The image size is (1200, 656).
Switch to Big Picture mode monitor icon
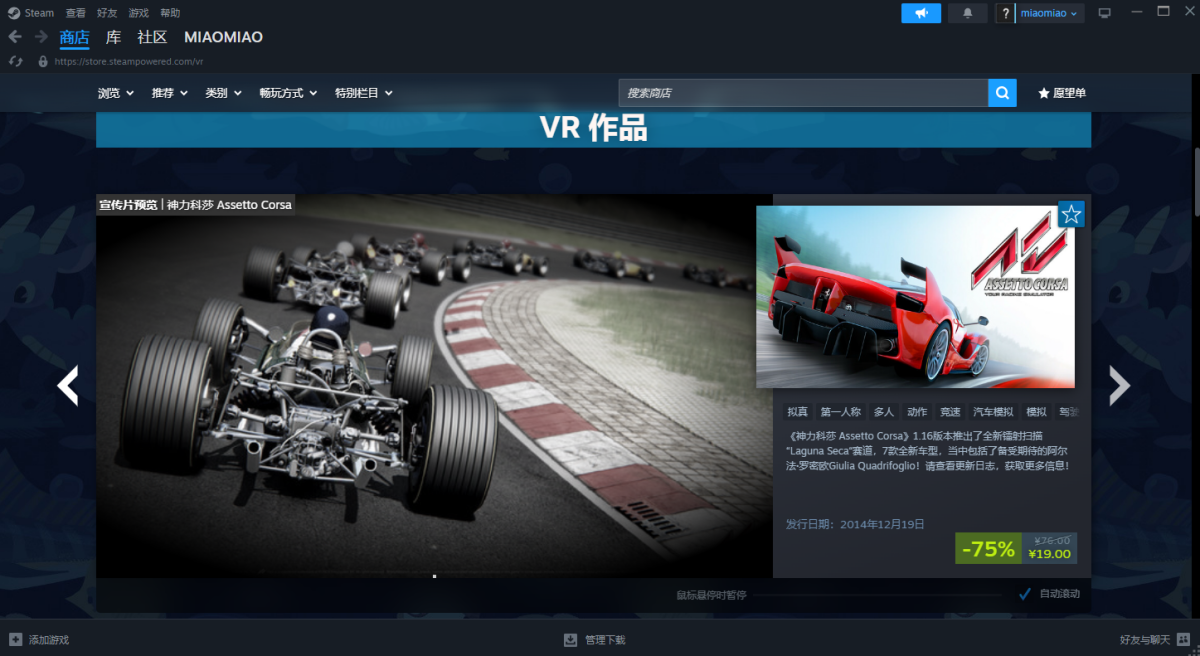click(1104, 13)
